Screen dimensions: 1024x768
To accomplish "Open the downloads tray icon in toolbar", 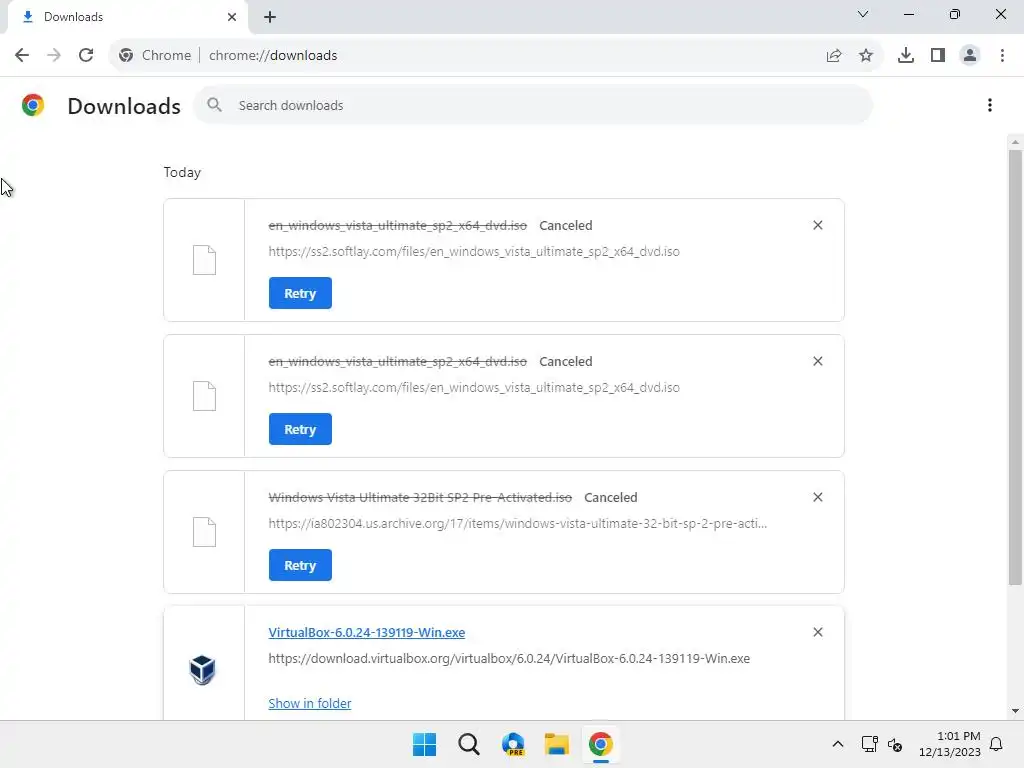I will [x=906, y=56].
